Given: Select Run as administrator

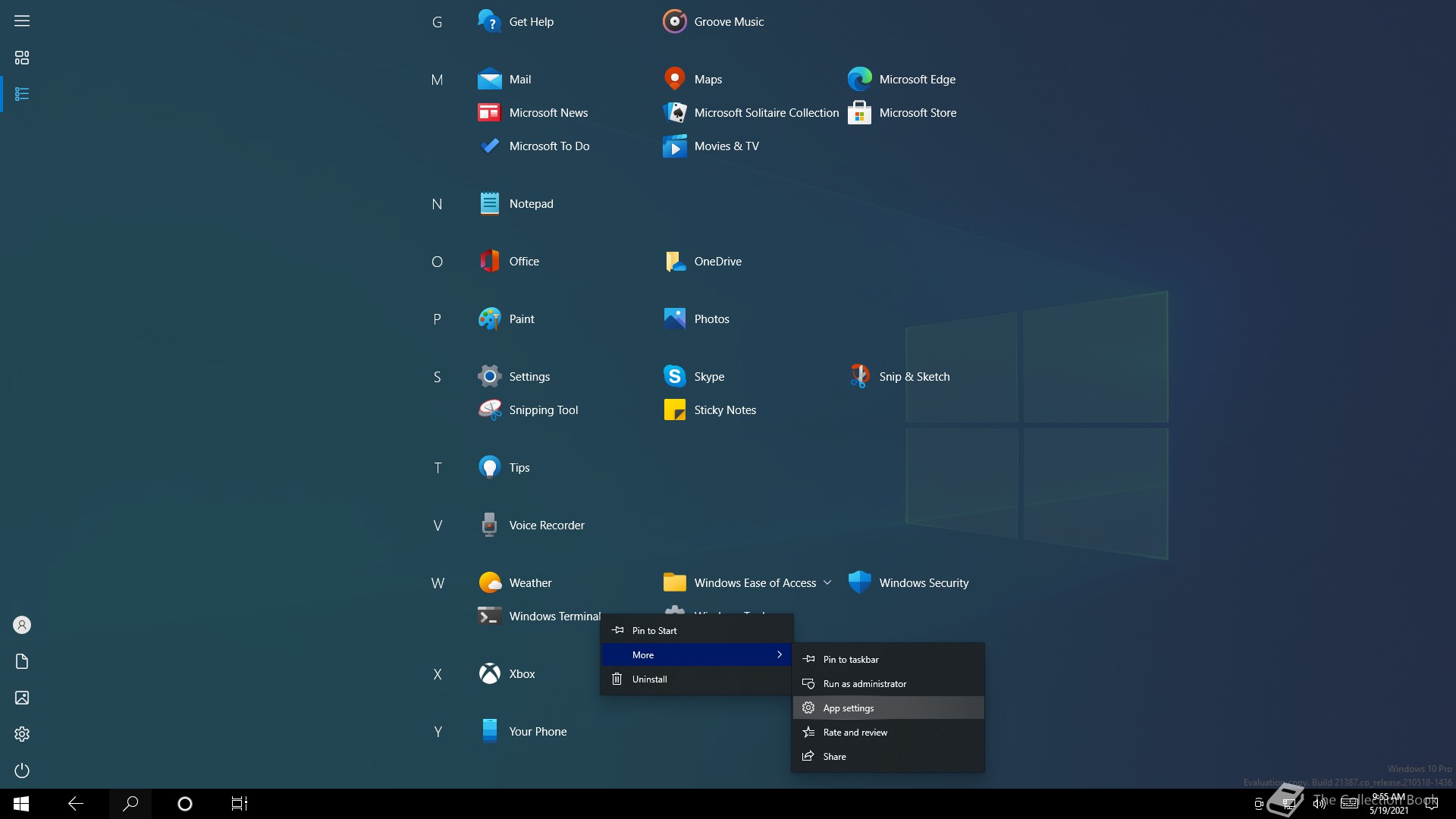Looking at the screenshot, I should coord(888,683).
